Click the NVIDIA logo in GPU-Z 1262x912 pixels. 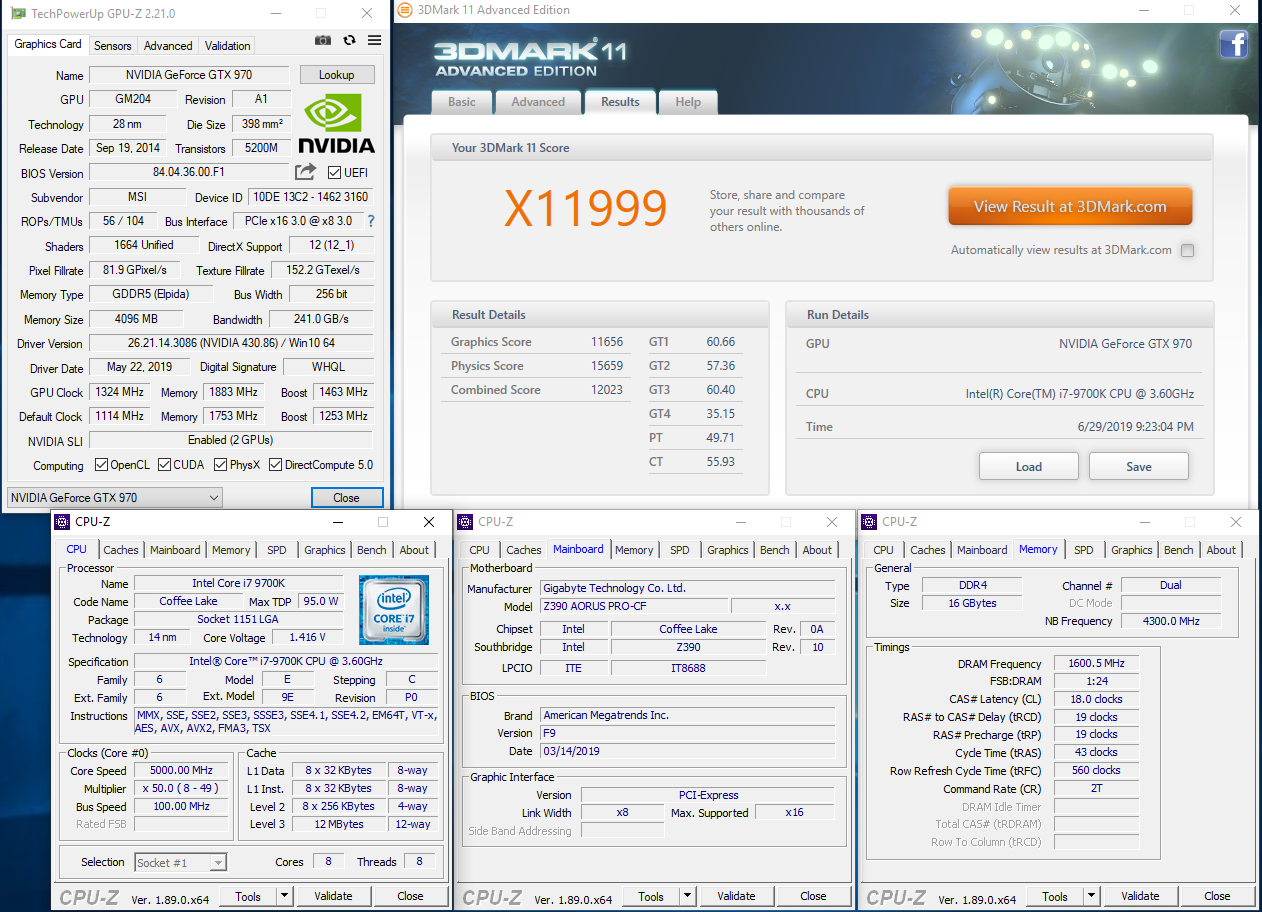(337, 124)
